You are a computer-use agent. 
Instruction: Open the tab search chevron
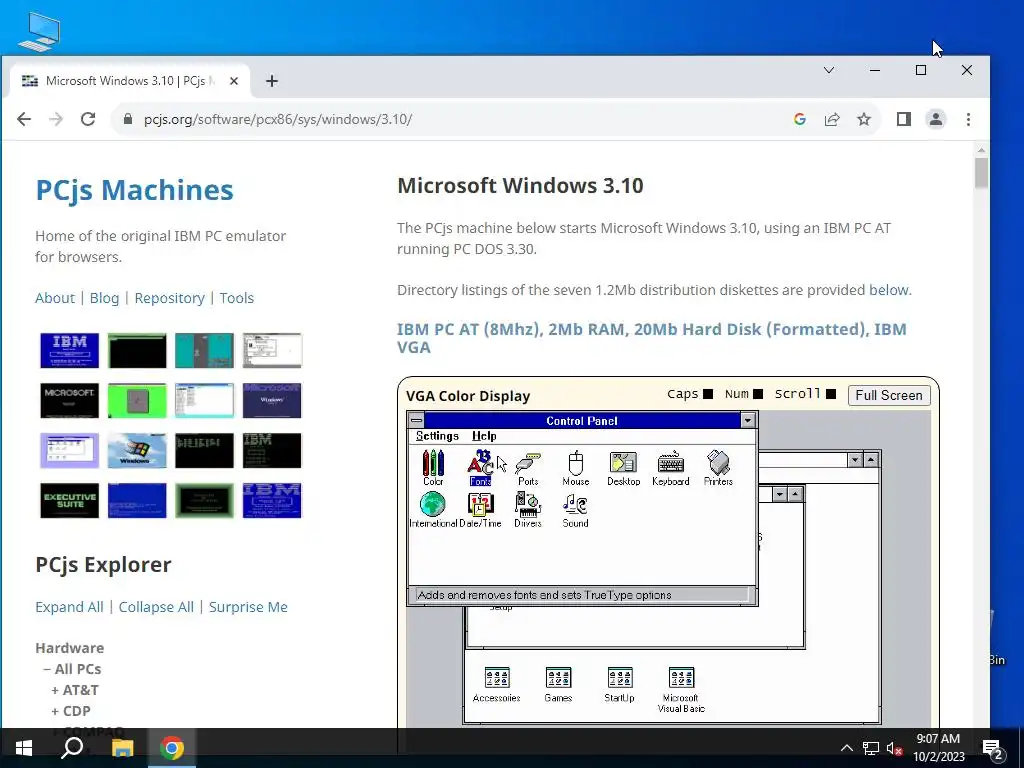point(829,70)
